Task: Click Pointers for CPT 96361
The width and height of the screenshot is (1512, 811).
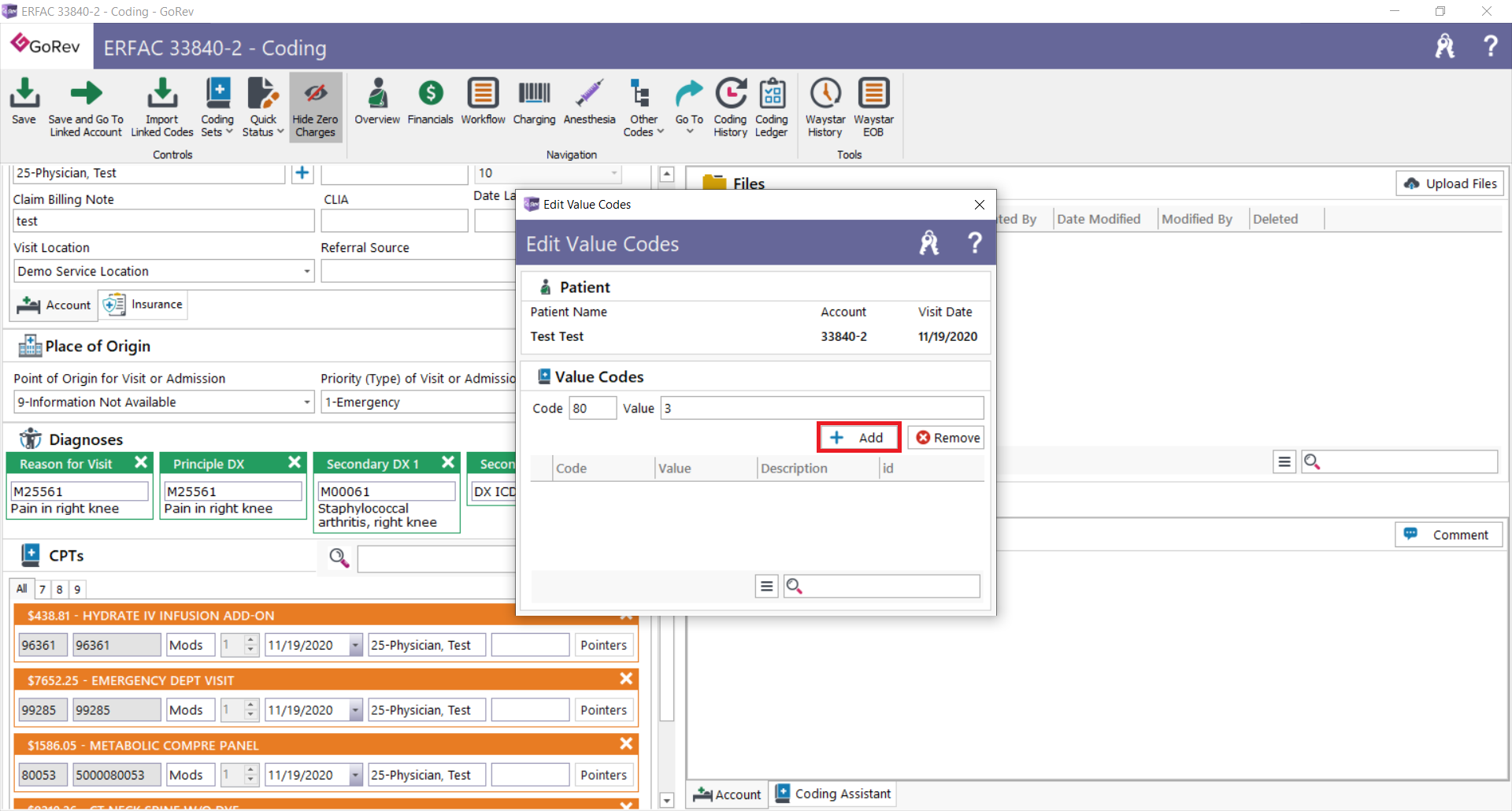Action: [x=604, y=645]
